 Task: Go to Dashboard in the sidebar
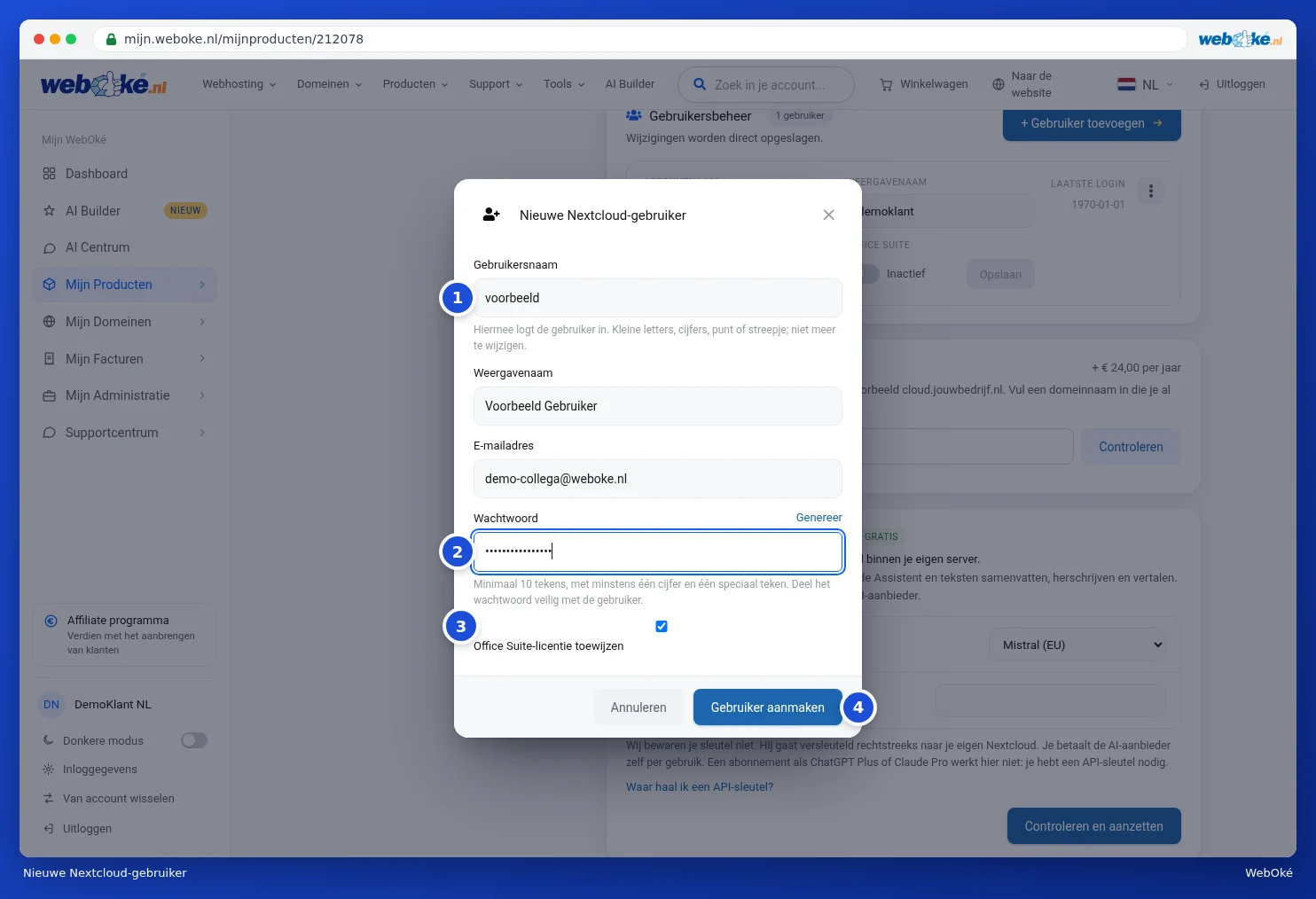coord(125,174)
